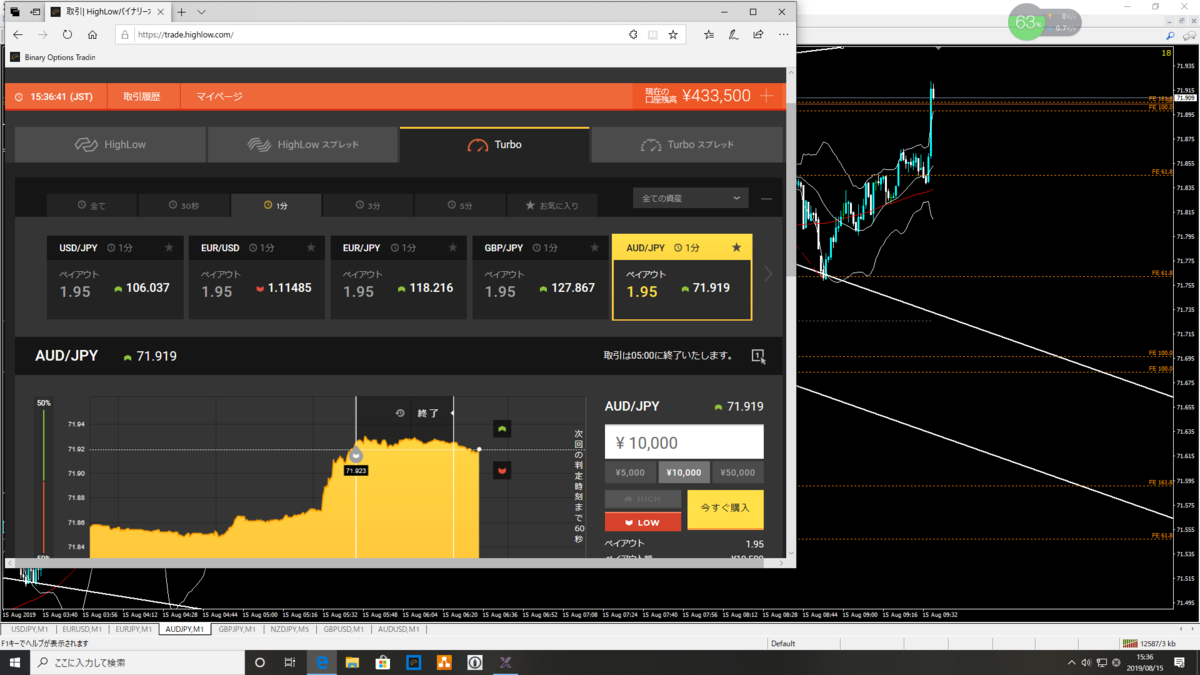
Task: Open the Windows Start menu
Action: [14, 662]
